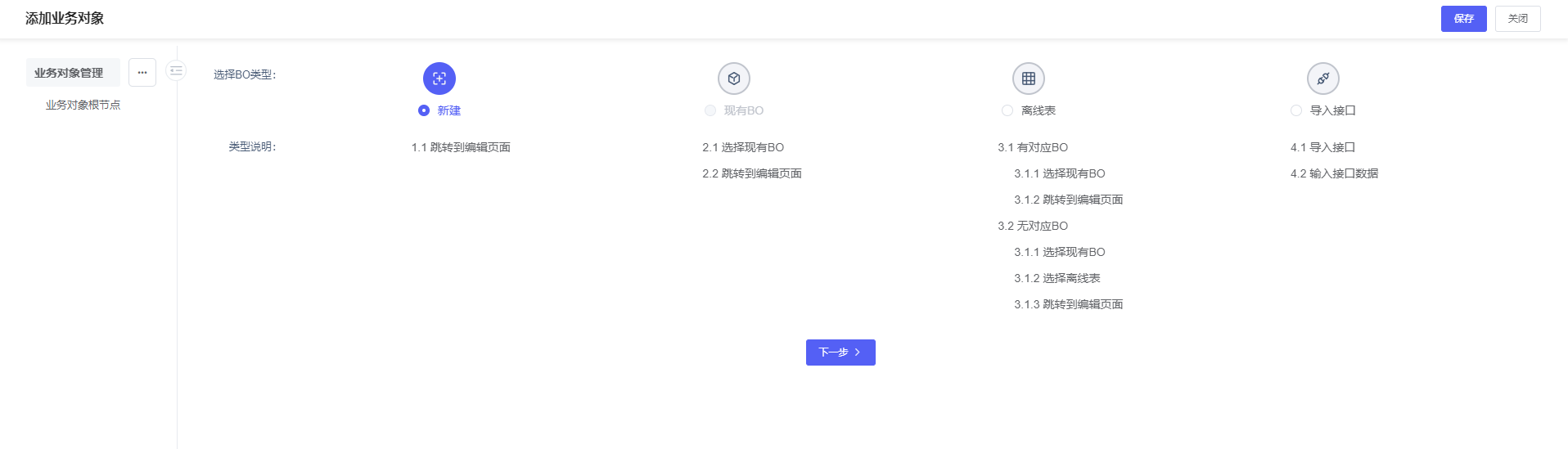Click the 新建 label text
The height and width of the screenshot is (449, 1568).
(448, 110)
